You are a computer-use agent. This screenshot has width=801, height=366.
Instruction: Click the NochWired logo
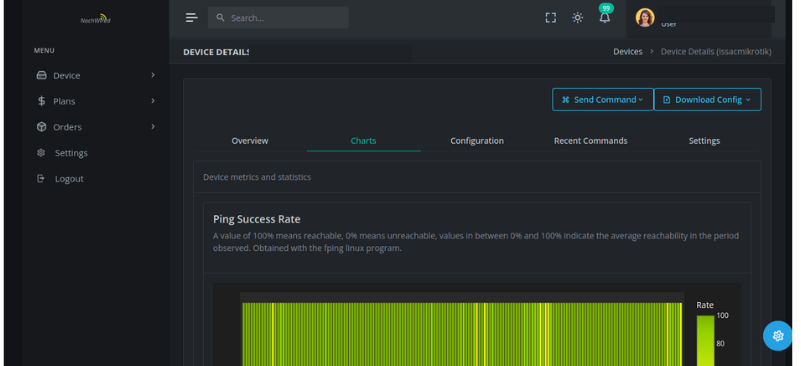click(x=96, y=19)
